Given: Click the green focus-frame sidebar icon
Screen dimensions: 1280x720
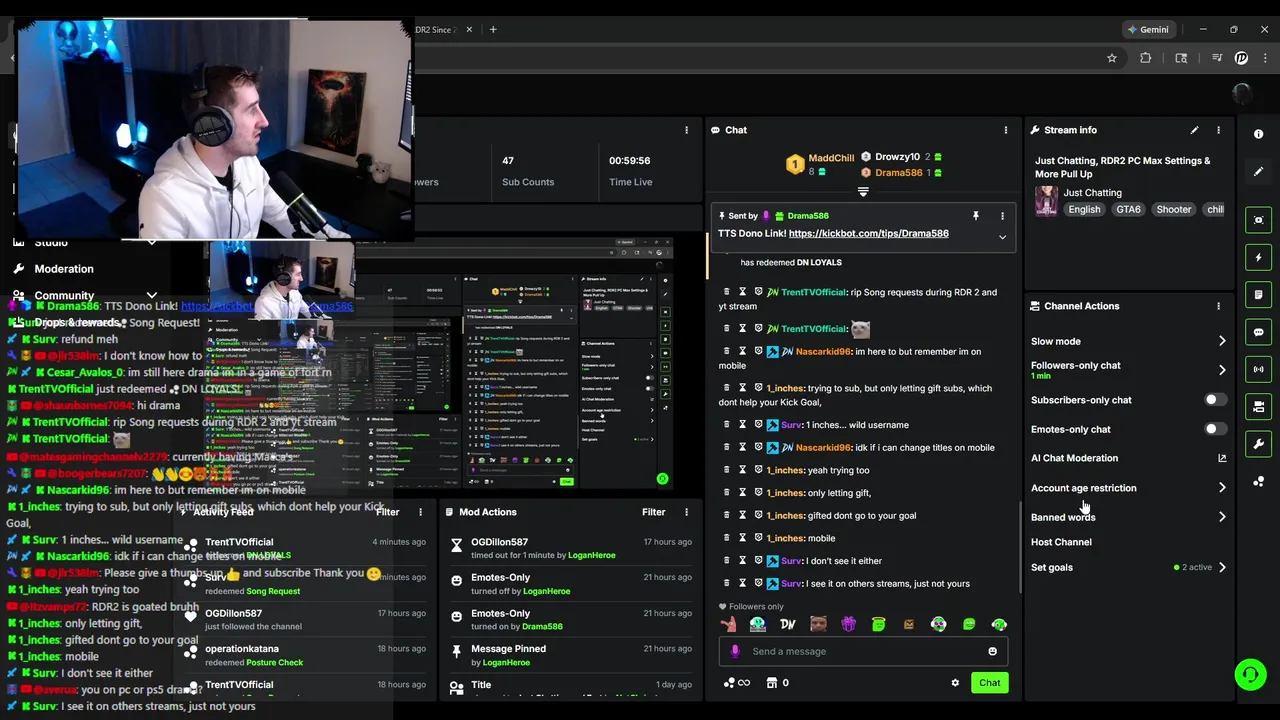Looking at the screenshot, I should point(1258,220).
